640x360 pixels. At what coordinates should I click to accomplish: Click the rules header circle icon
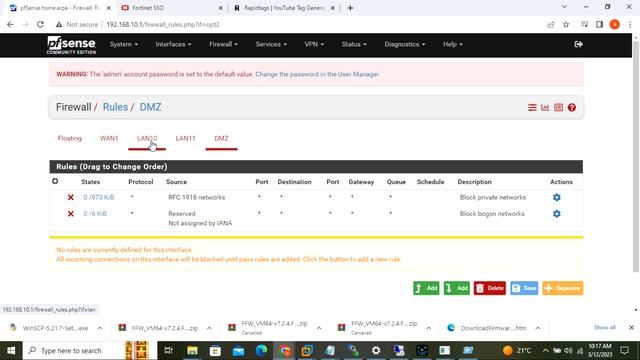click(x=55, y=181)
